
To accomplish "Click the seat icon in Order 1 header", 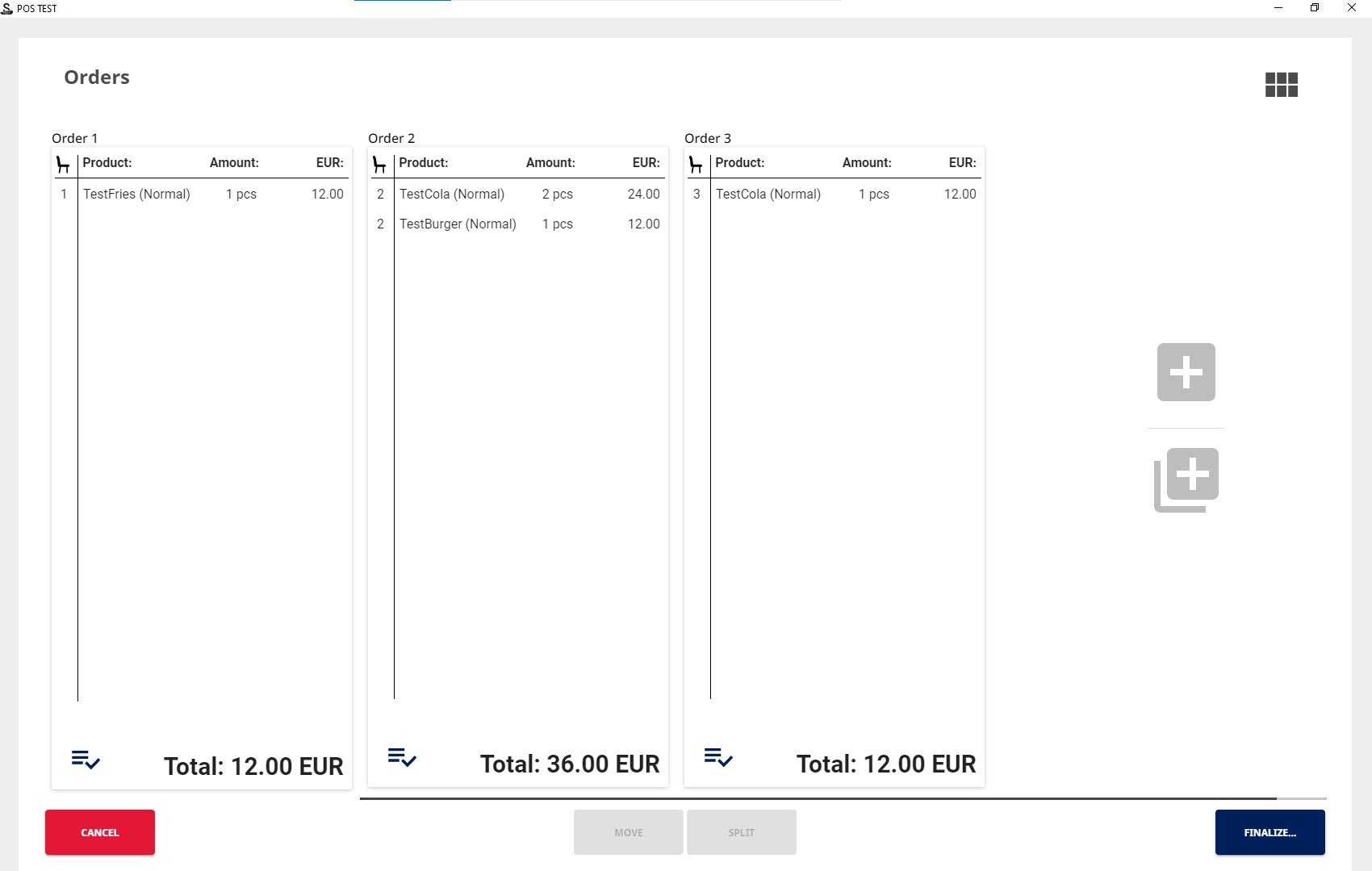I will 64,163.
